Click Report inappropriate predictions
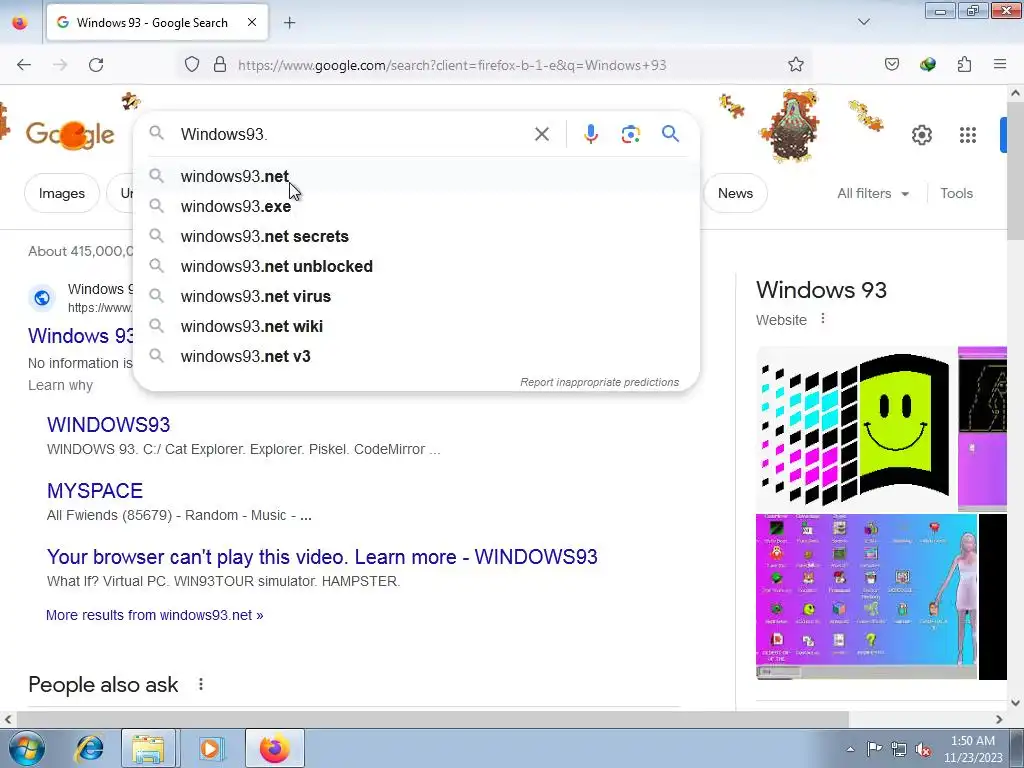 [x=600, y=382]
